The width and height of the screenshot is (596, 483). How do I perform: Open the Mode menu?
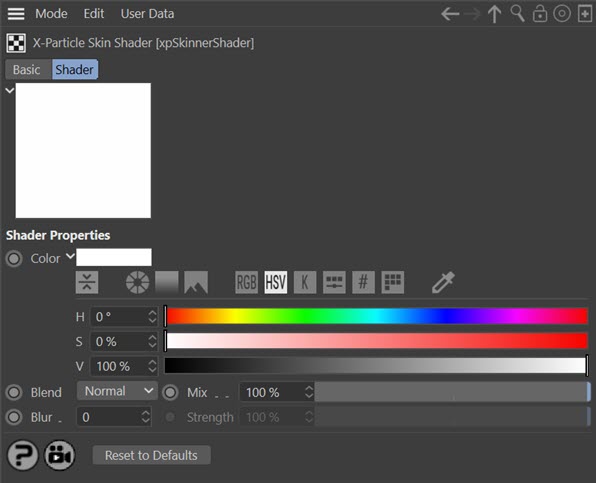[51, 14]
